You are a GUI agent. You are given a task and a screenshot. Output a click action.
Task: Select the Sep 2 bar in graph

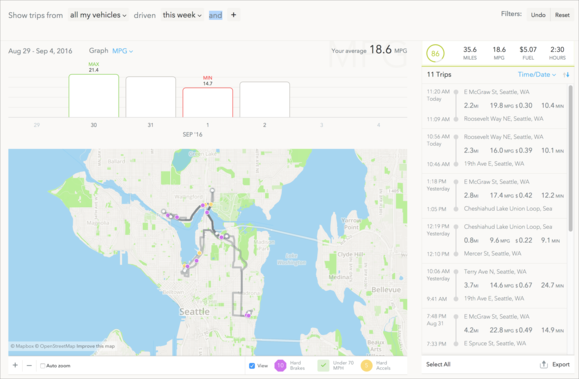coord(264,99)
